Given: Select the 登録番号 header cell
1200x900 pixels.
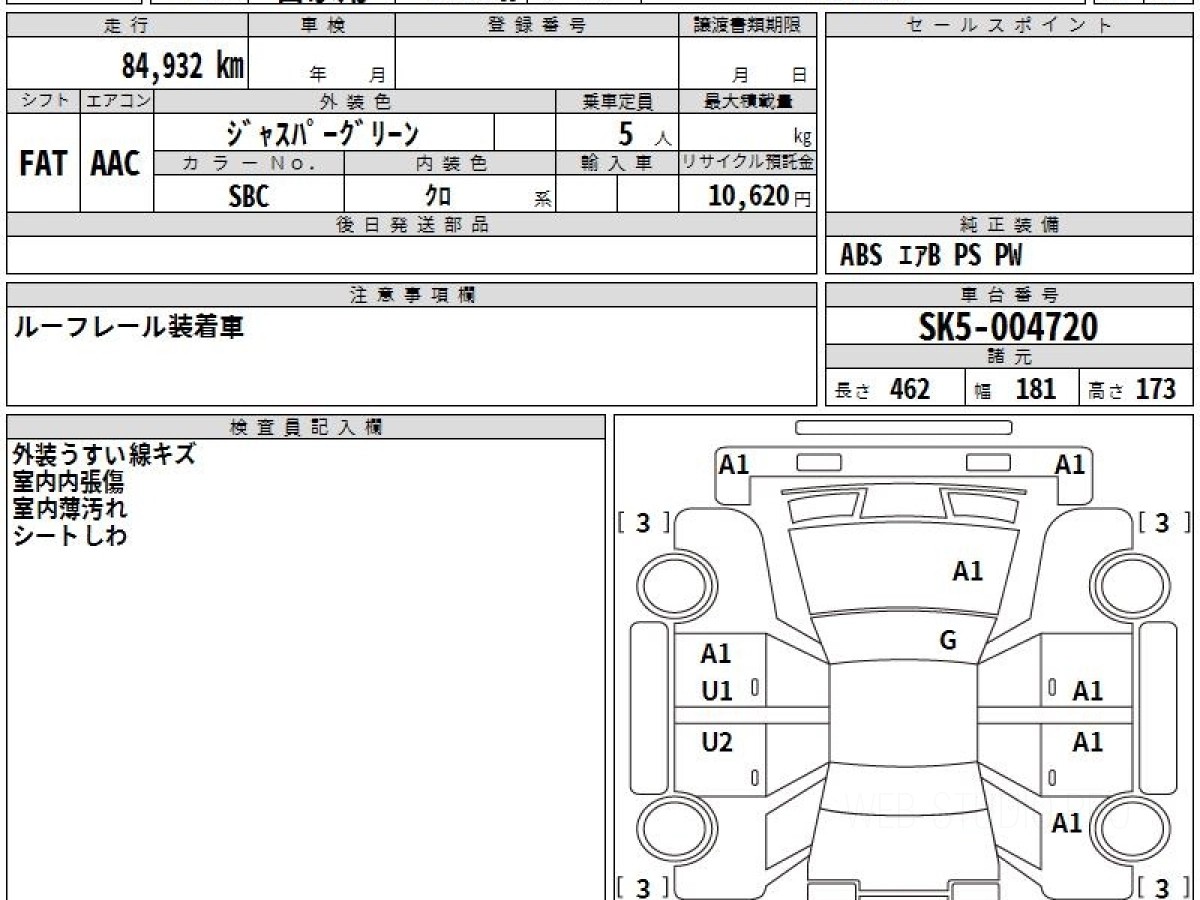Looking at the screenshot, I should (x=537, y=26).
